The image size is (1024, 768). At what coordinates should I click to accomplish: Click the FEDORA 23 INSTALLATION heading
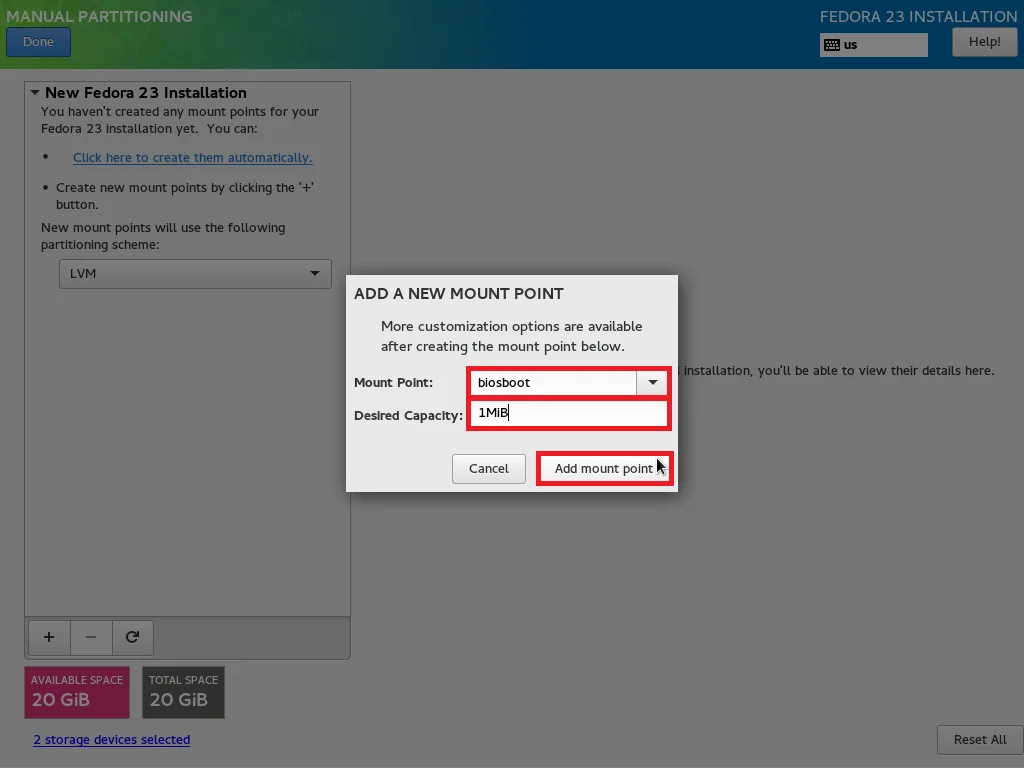pos(918,16)
